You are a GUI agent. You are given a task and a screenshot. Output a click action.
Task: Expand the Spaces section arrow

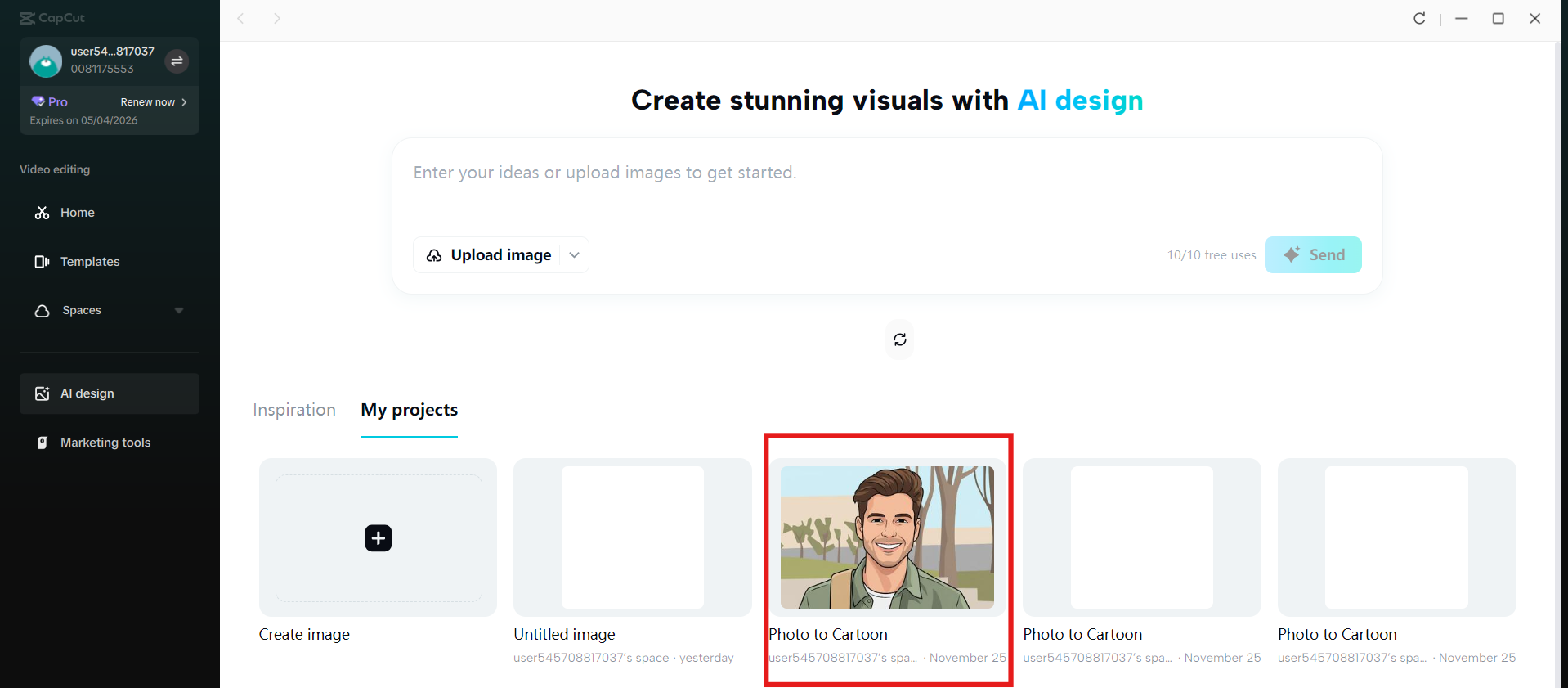tap(179, 311)
